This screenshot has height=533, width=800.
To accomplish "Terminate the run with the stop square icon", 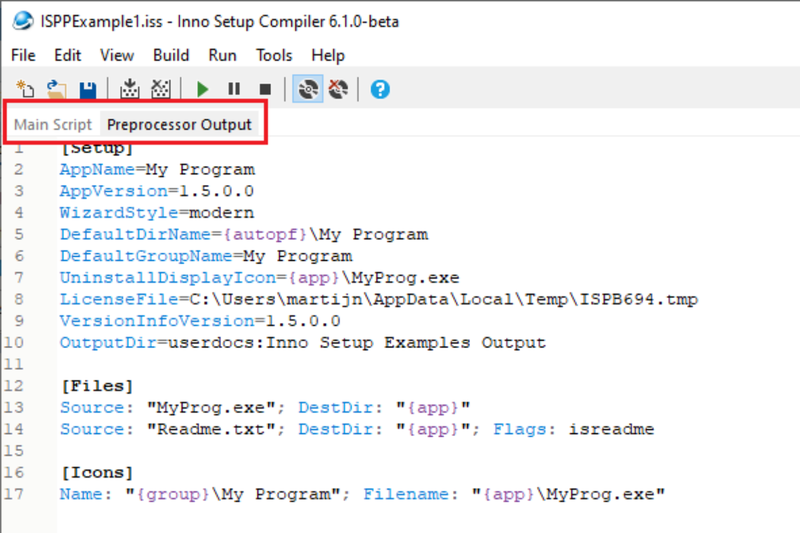I will [x=265, y=90].
